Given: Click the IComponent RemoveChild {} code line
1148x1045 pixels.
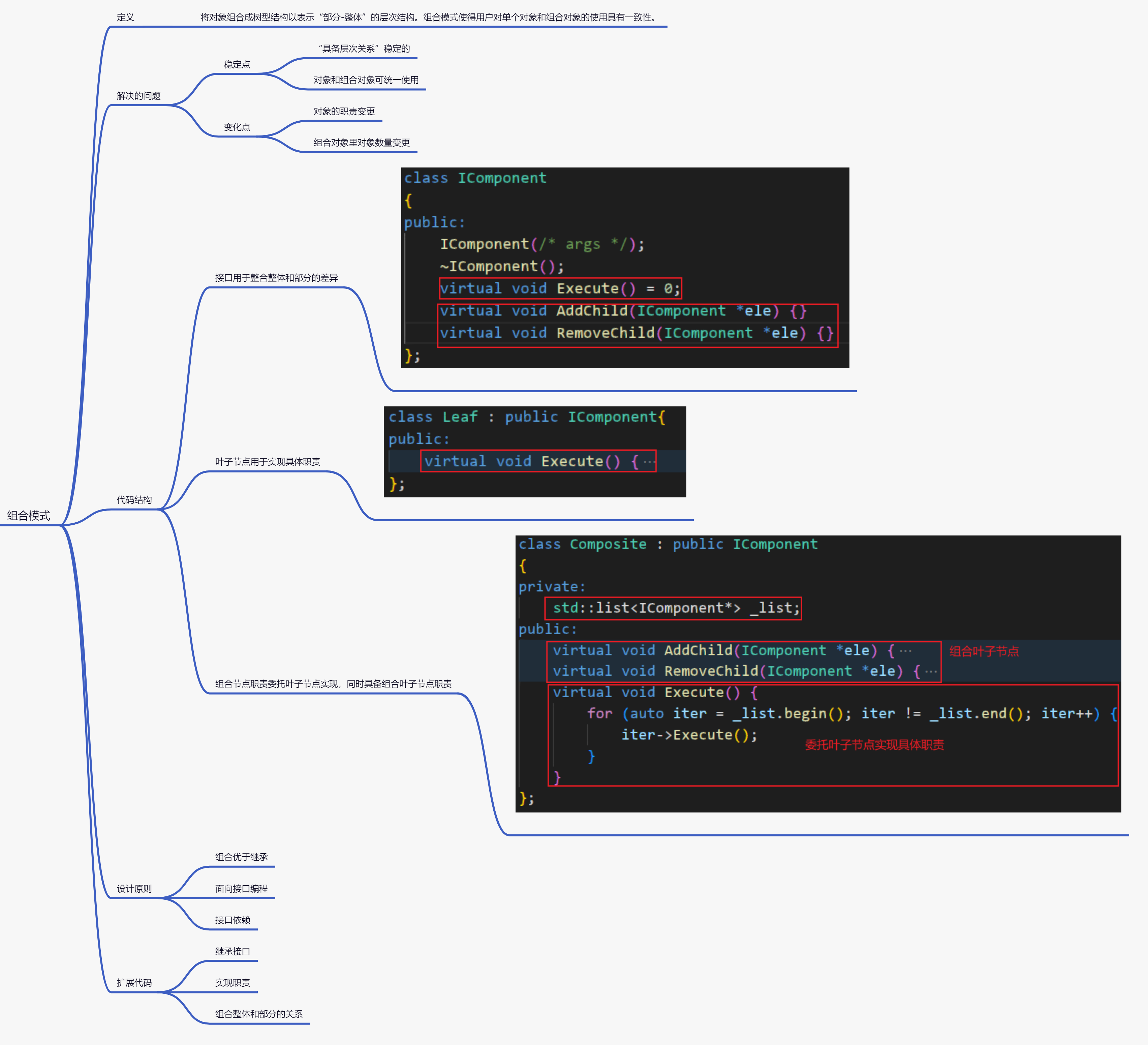Looking at the screenshot, I should pyautogui.click(x=637, y=333).
